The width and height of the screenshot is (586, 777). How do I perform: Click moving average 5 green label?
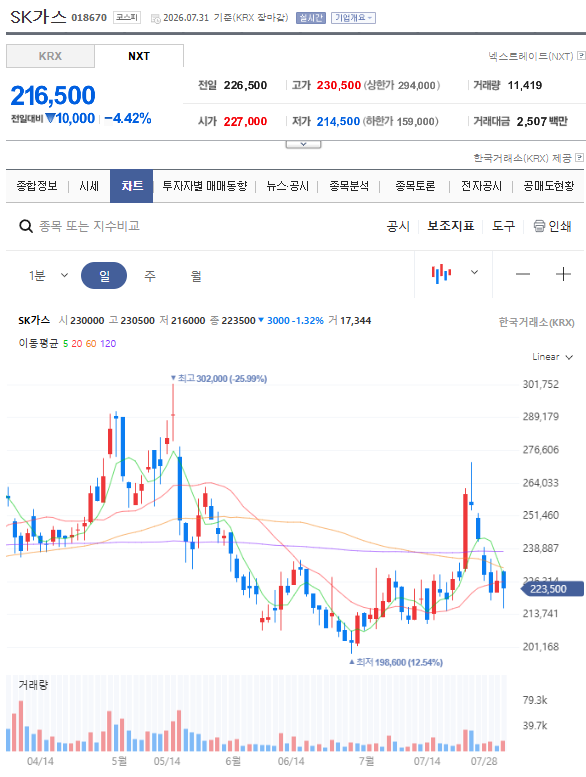coord(65,344)
